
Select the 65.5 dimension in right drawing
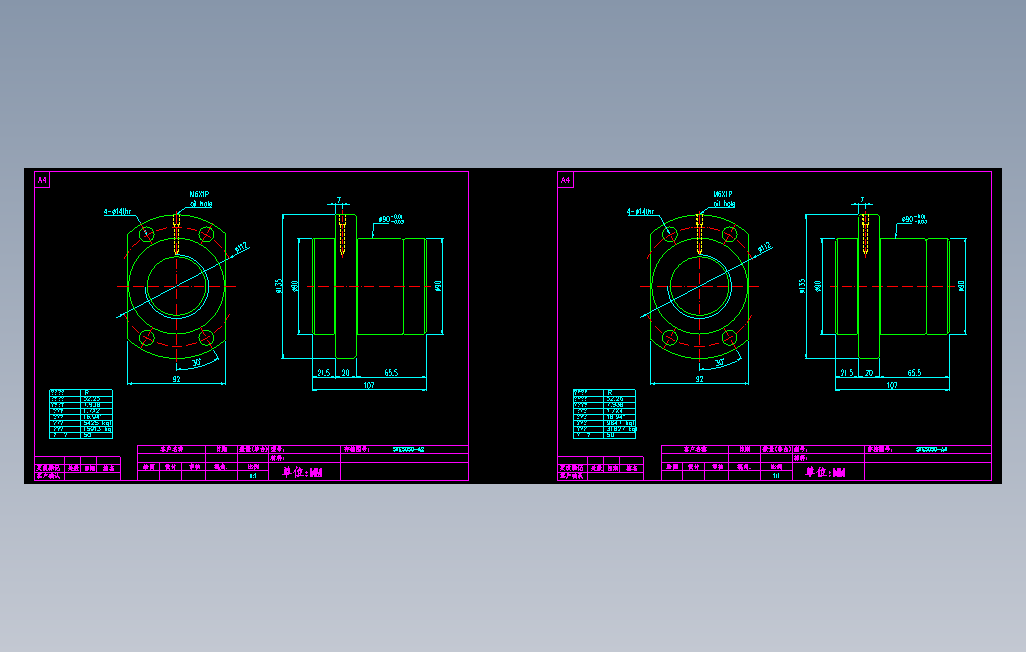(914, 372)
